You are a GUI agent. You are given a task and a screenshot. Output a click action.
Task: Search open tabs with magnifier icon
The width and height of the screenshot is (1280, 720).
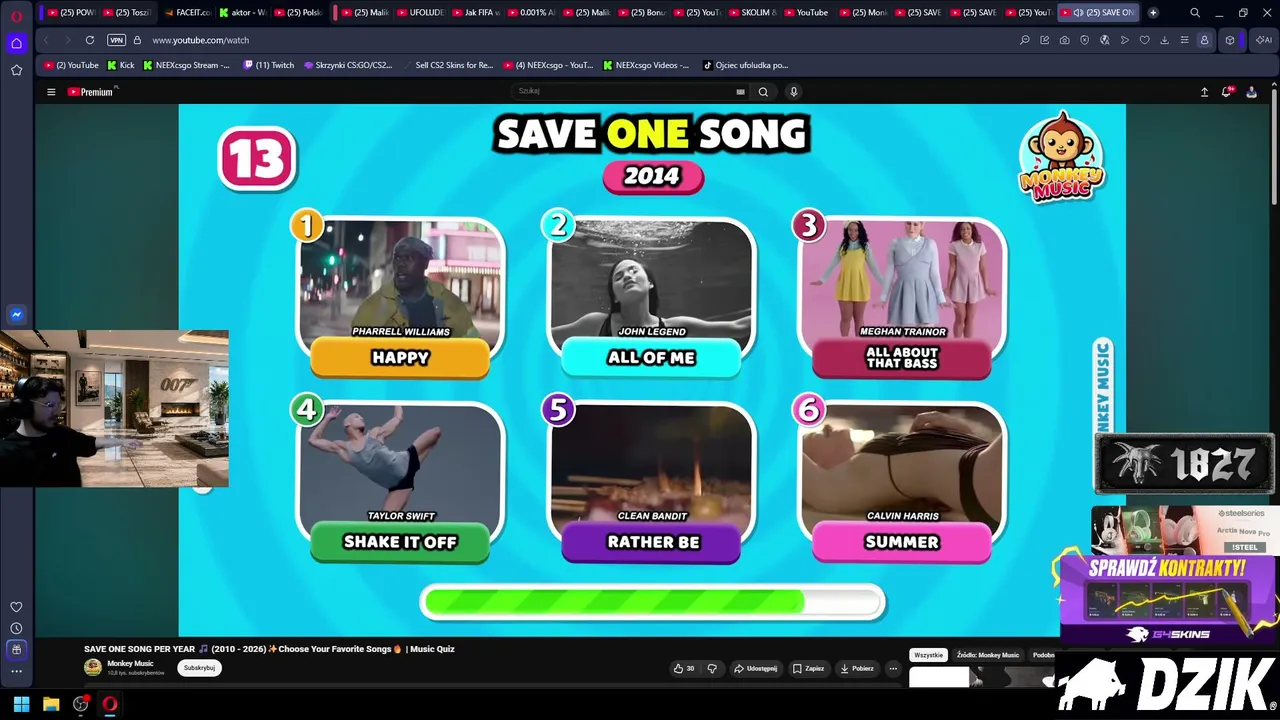1195,13
